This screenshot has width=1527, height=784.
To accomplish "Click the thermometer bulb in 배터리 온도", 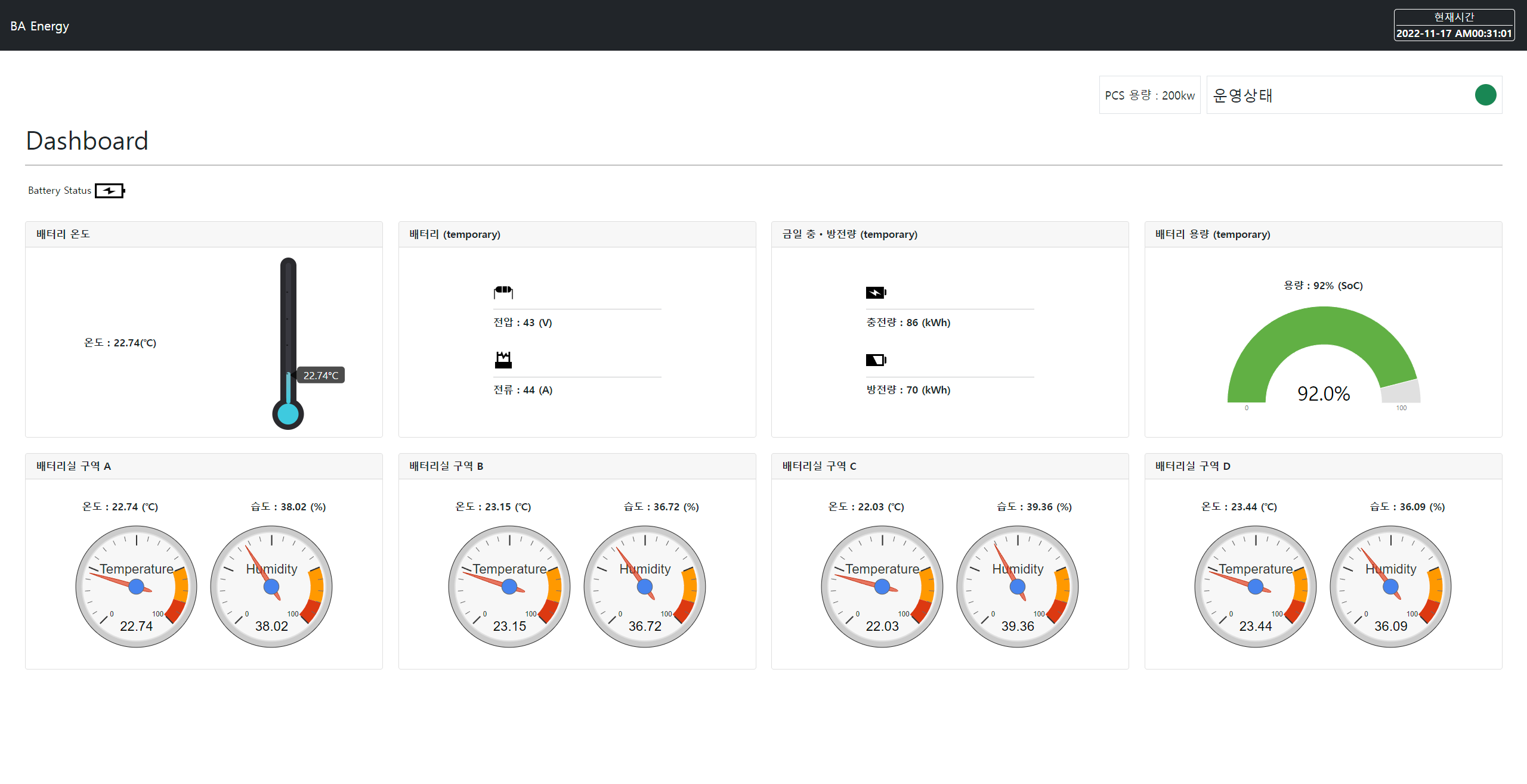I will click(x=288, y=414).
